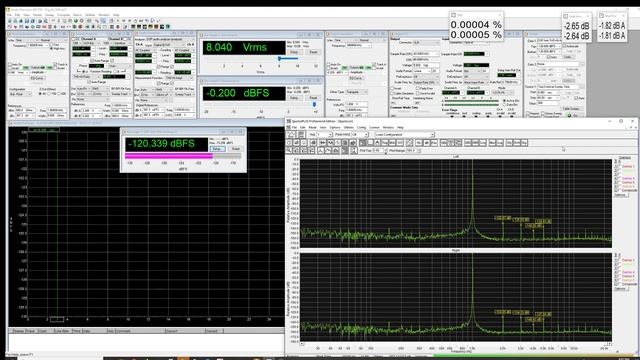This screenshot has height=360, width=640.
Task: Open Panels menu in AP2700 window
Action: [x=37, y=15]
